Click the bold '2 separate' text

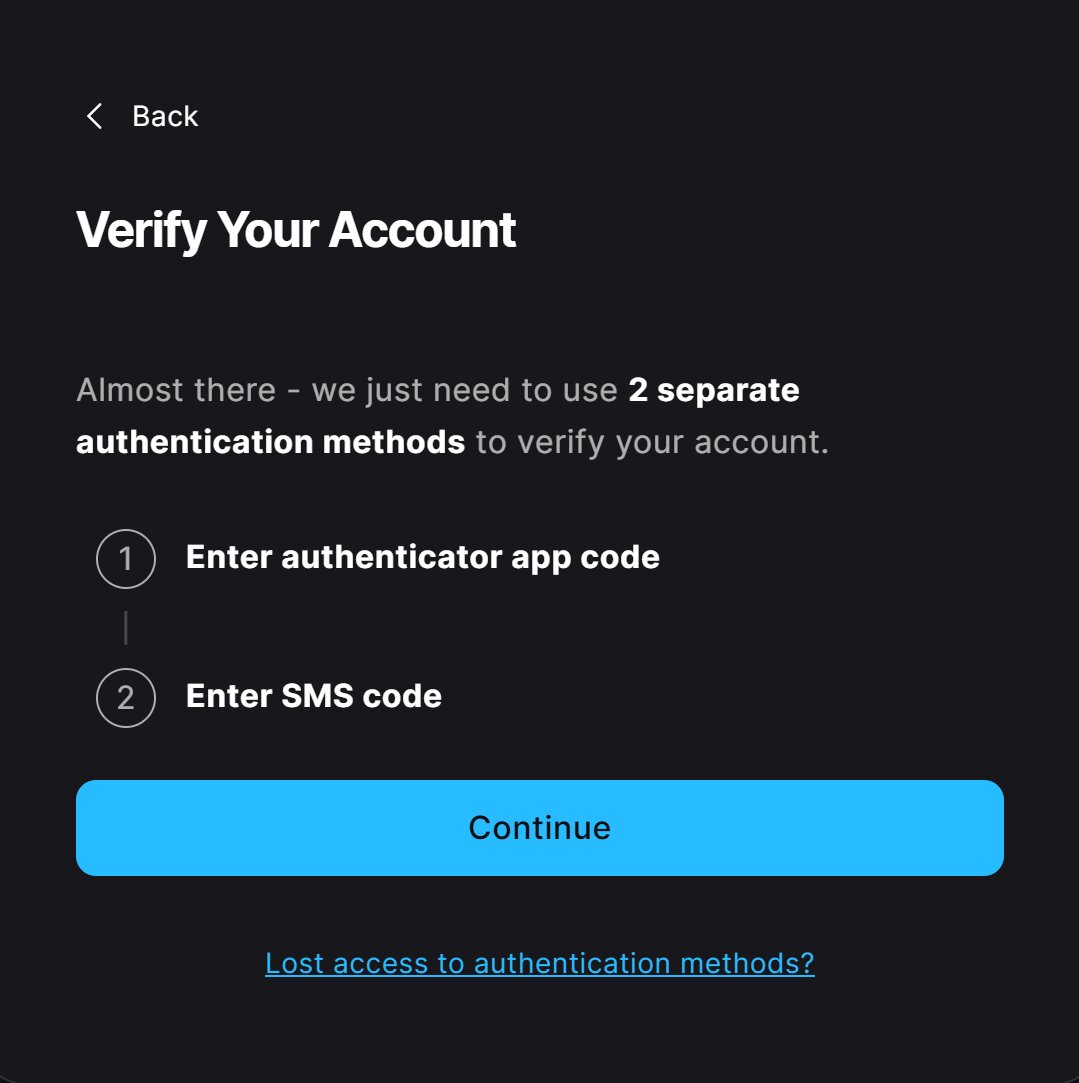click(x=713, y=390)
